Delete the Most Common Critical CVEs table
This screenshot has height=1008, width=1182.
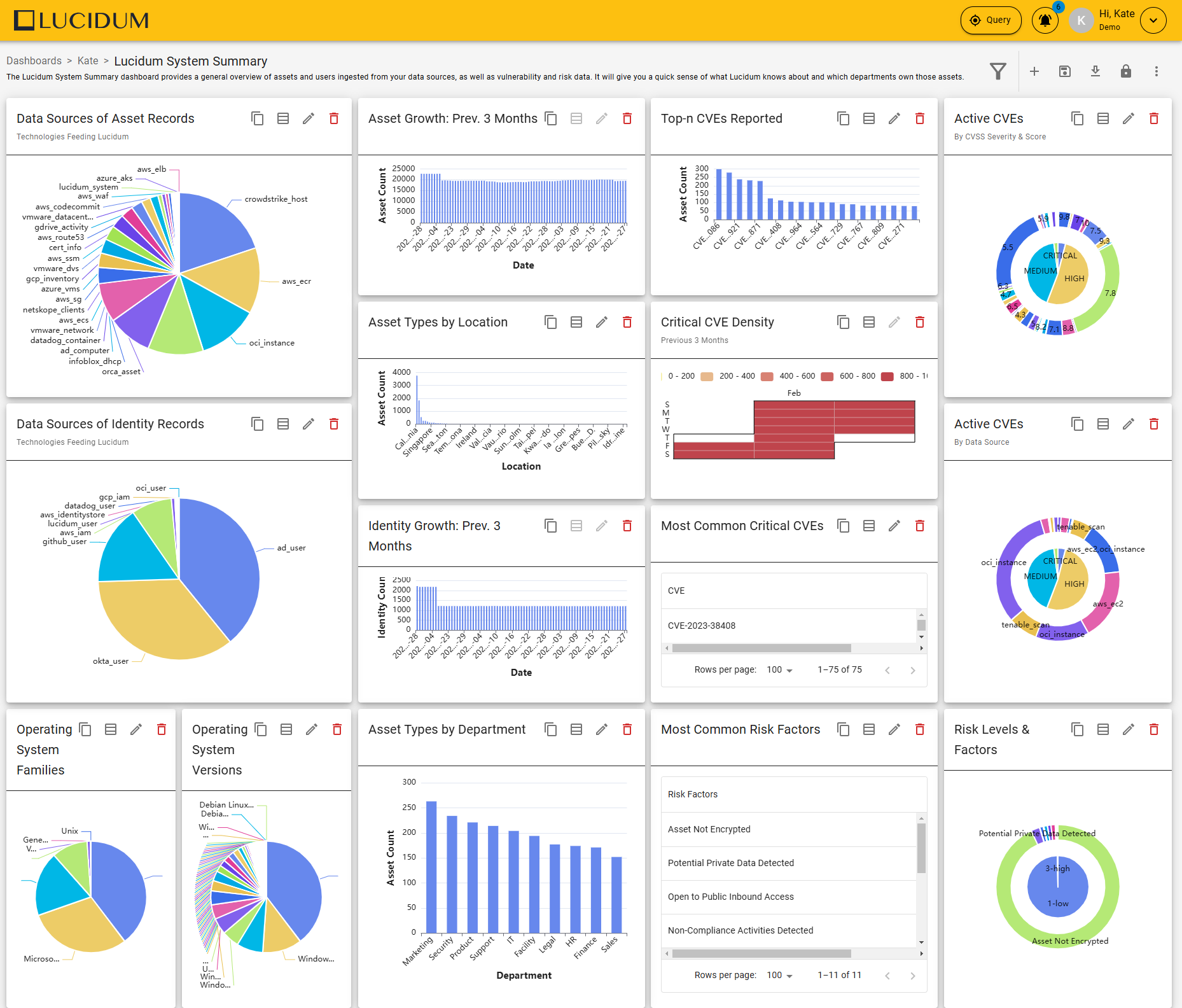(x=920, y=526)
